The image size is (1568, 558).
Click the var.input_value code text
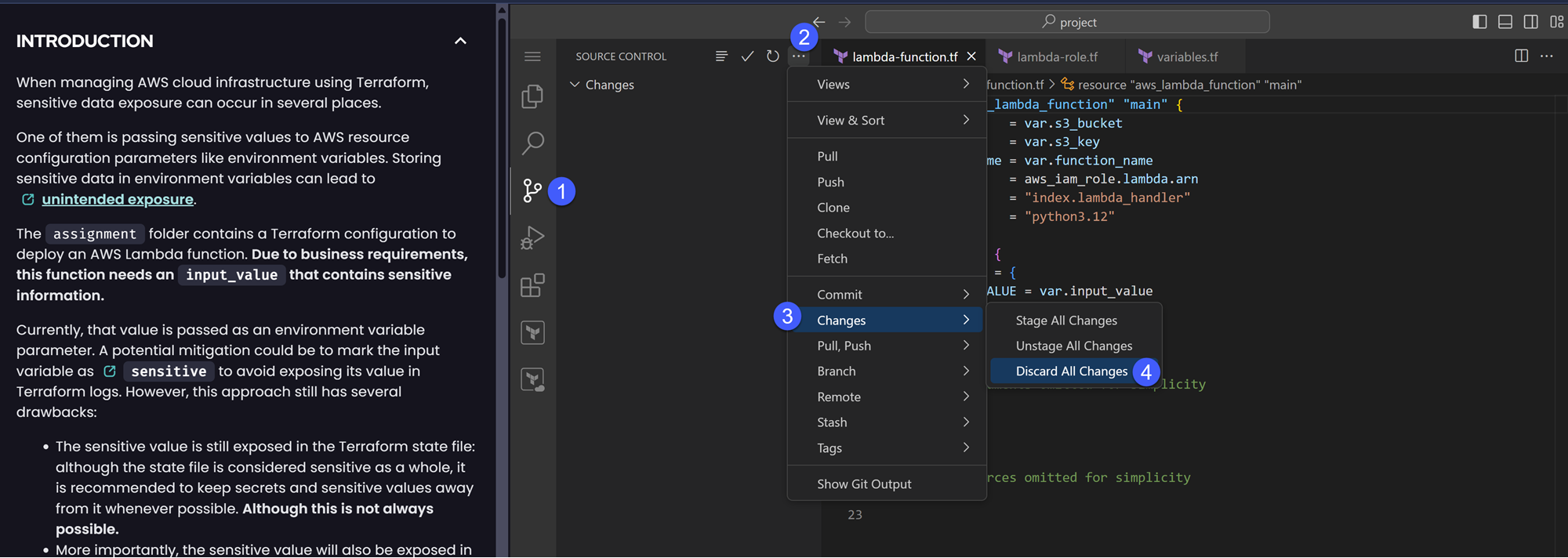click(1096, 292)
